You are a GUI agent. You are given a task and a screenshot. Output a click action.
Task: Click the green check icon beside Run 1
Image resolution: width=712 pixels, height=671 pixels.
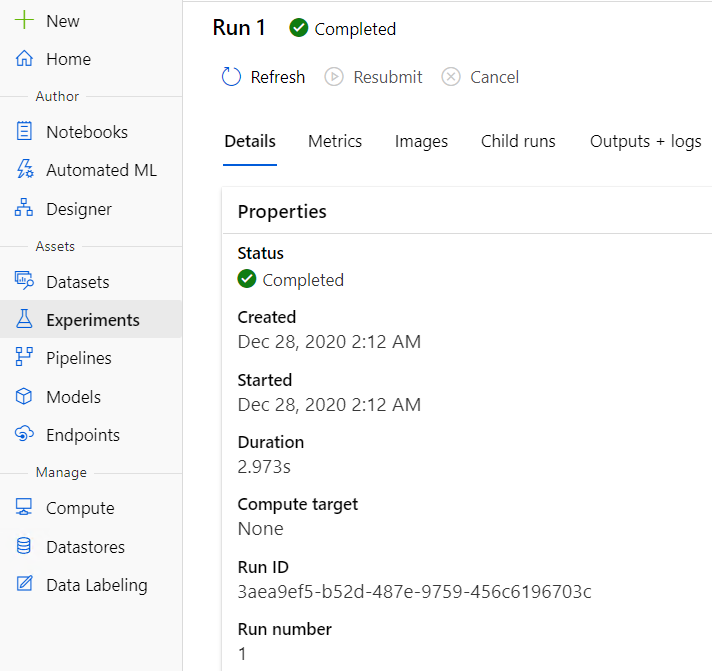[x=299, y=28]
